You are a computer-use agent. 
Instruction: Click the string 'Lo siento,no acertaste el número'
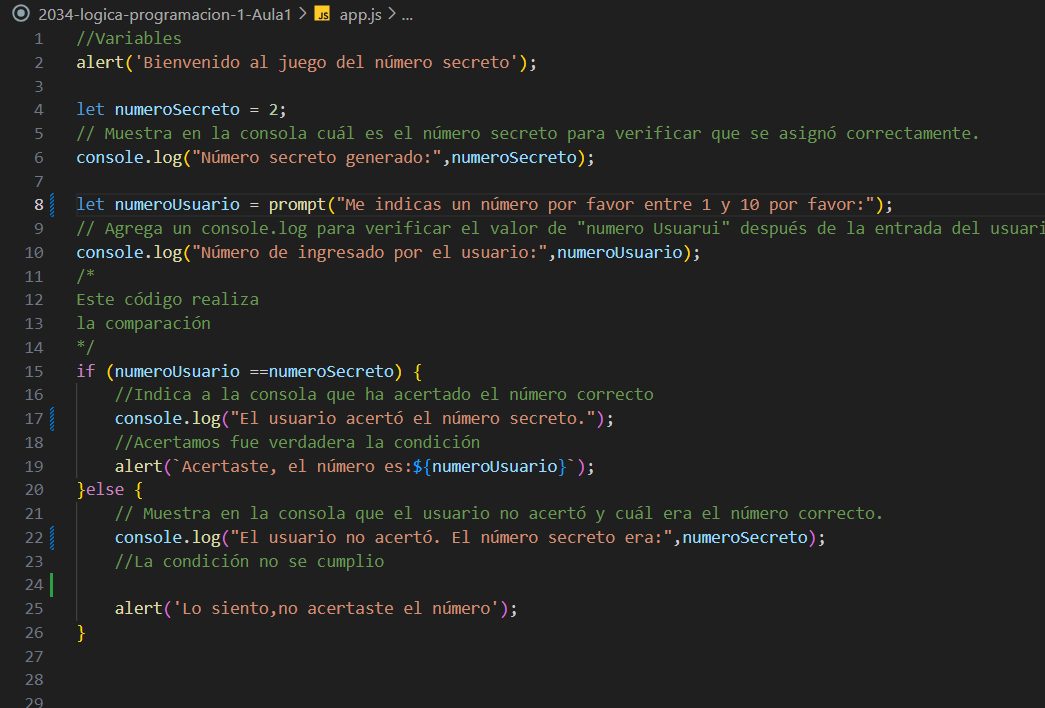336,609
